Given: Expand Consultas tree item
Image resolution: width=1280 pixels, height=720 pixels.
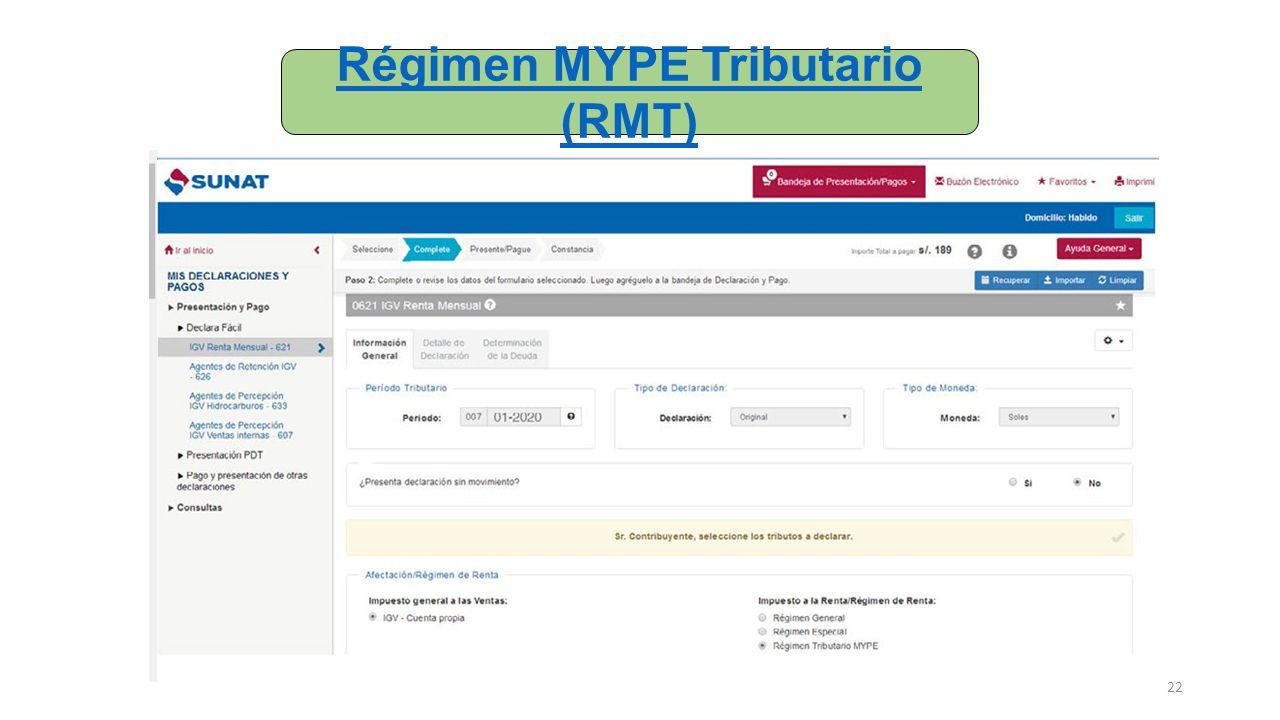Looking at the screenshot, I should click(x=195, y=508).
